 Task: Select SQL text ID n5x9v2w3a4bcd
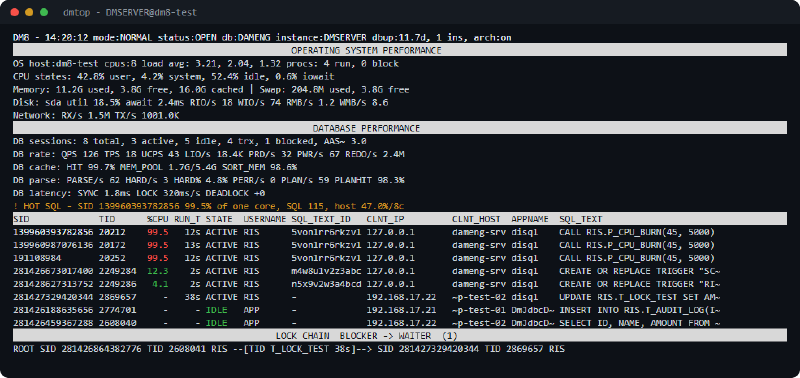[x=326, y=284]
